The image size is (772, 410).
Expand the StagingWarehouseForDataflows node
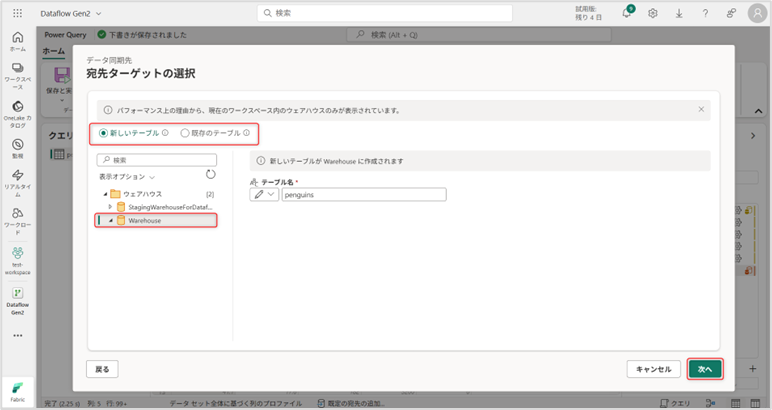point(110,207)
